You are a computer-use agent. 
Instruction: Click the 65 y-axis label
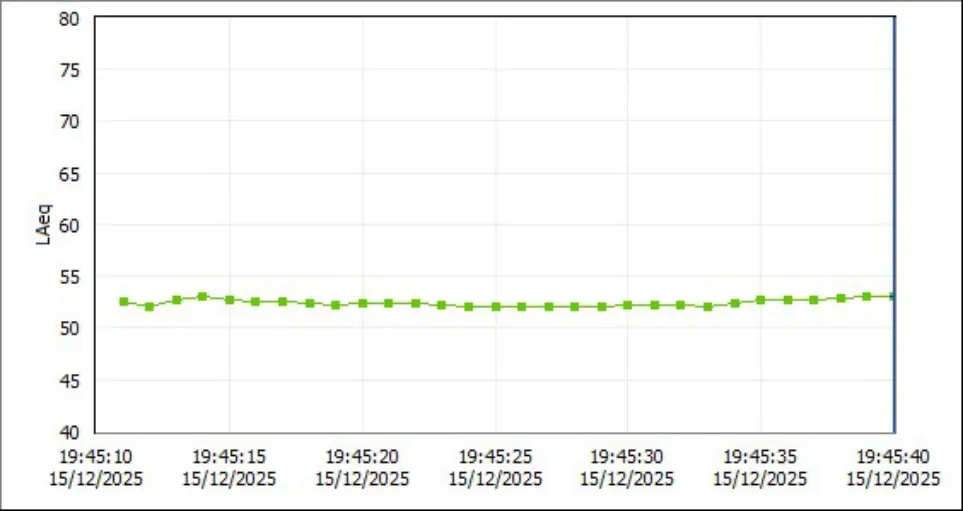pos(69,174)
